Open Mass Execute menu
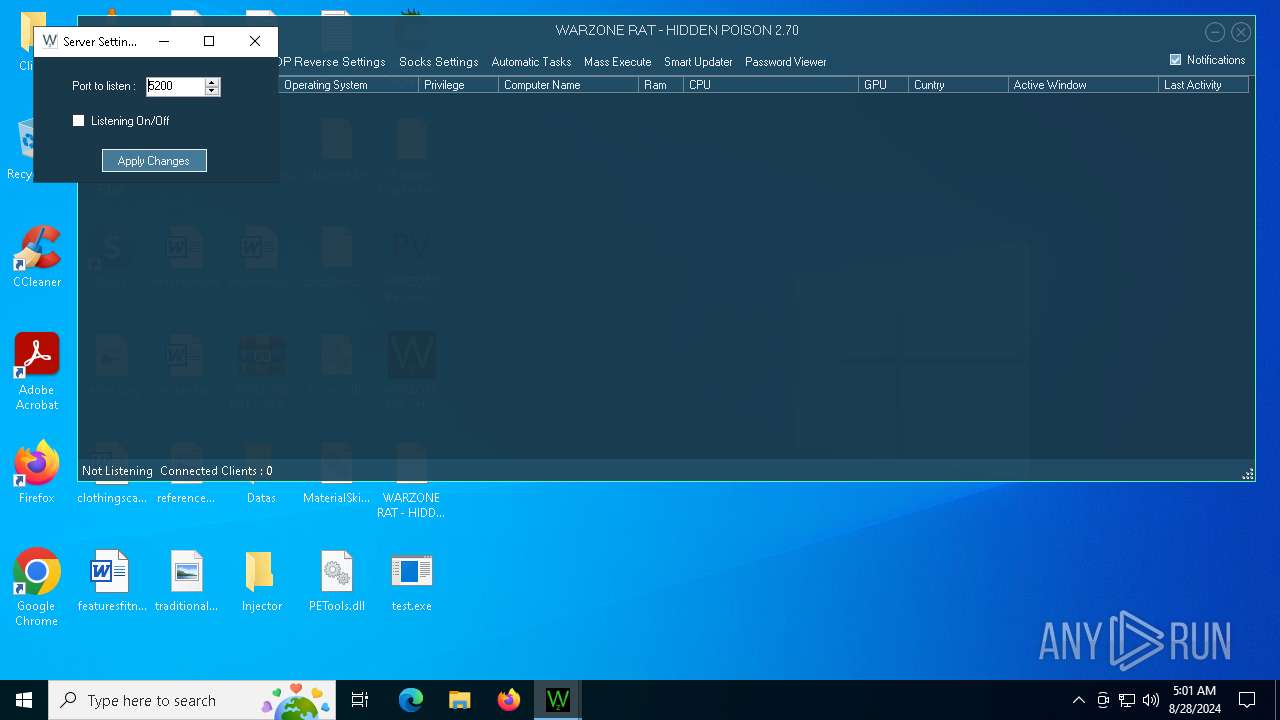Screen dimensions: 1280x720 click(x=617, y=62)
